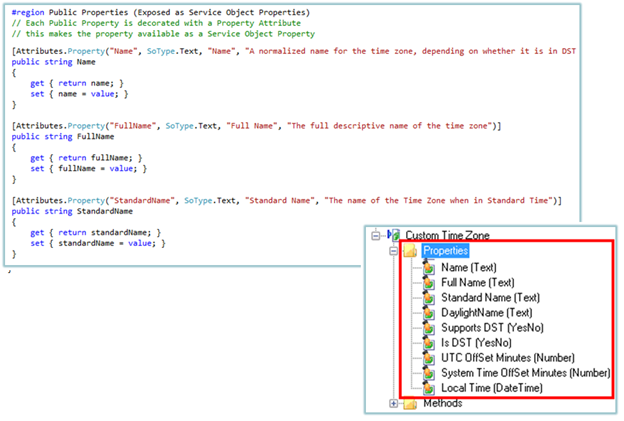The width and height of the screenshot is (624, 421).
Task: Collapse the Properties folder node
Action: click(x=394, y=251)
